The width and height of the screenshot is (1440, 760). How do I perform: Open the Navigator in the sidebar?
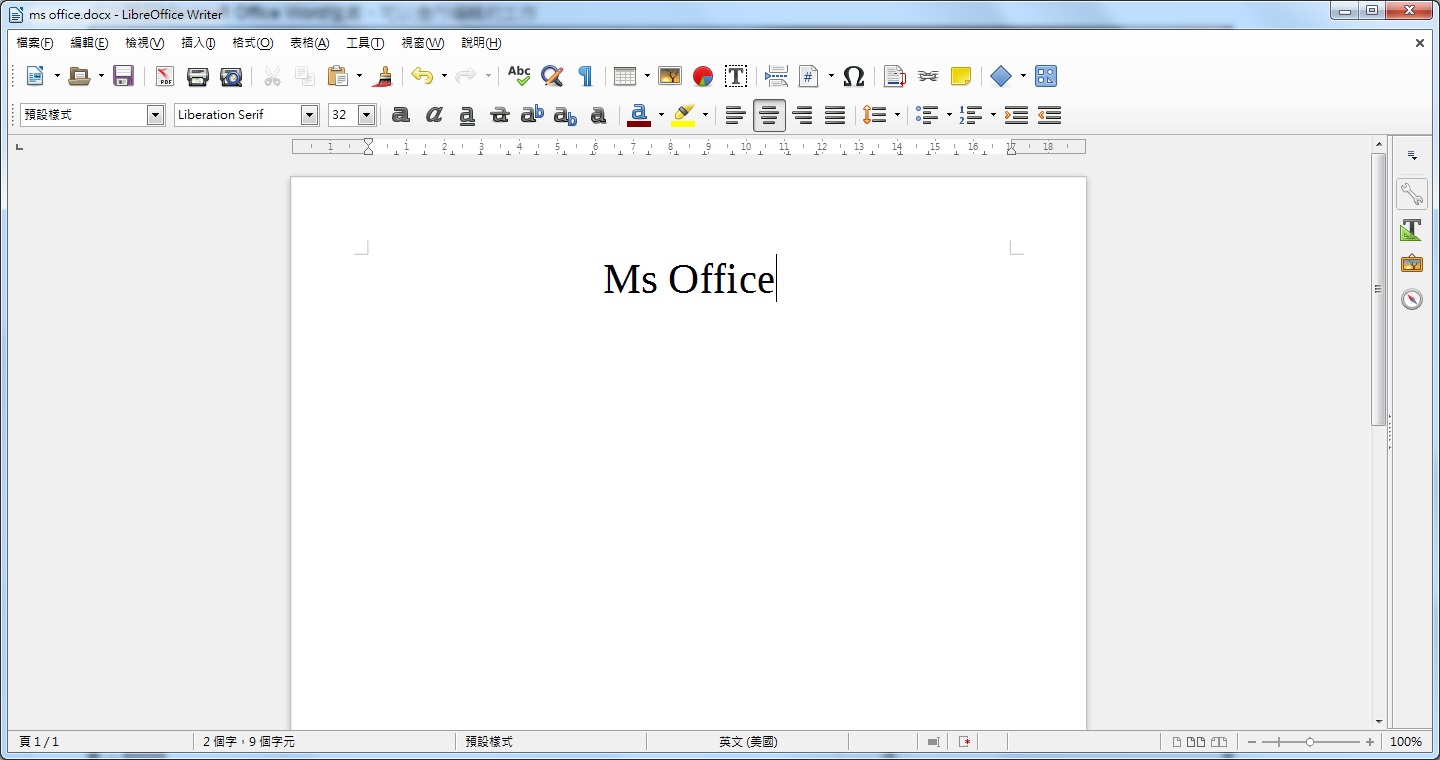[1411, 299]
